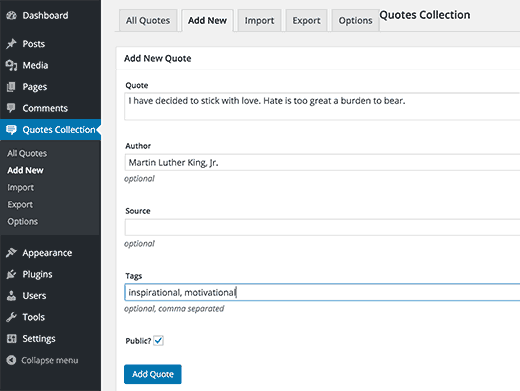Image resolution: width=520 pixels, height=391 pixels.
Task: Open the Tools wrench icon
Action: (x=11, y=317)
